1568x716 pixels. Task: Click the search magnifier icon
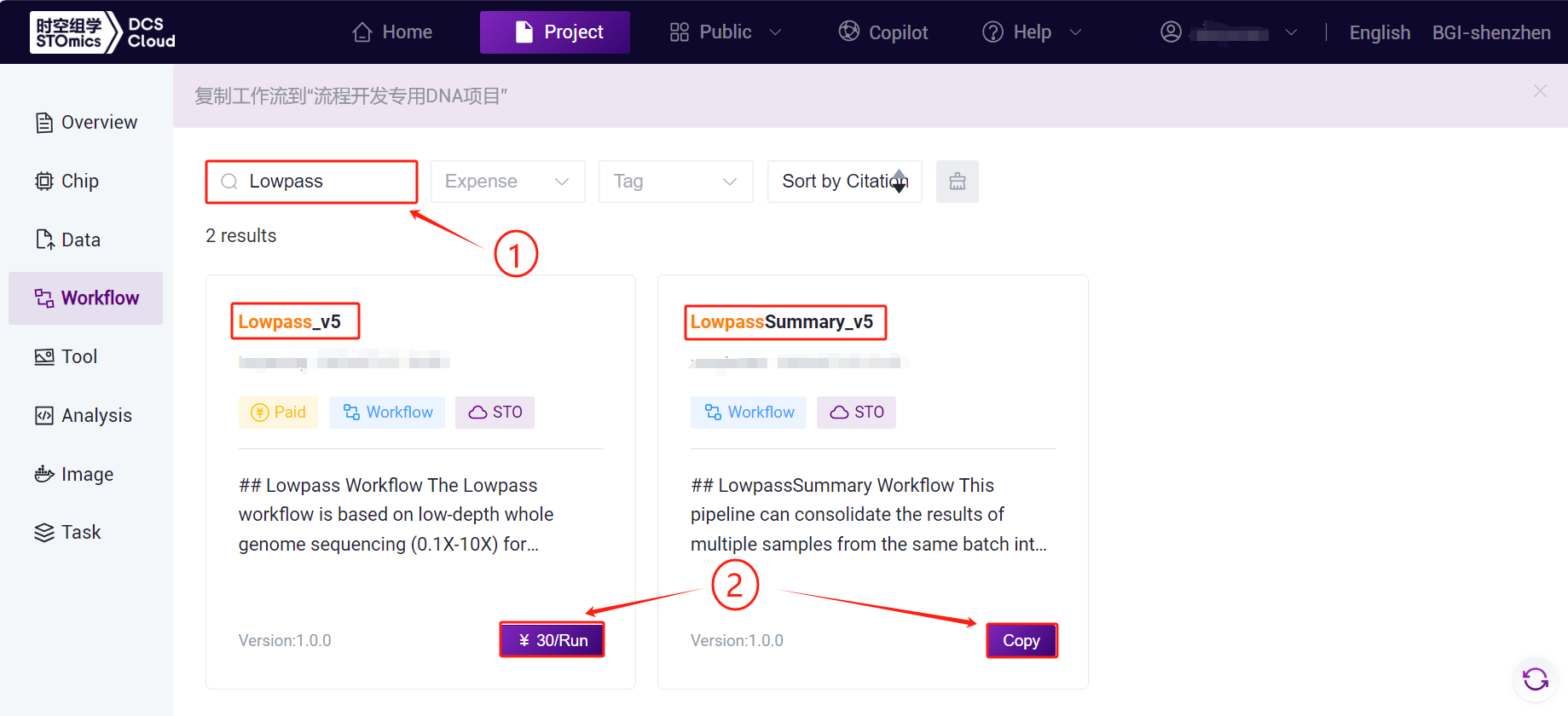(x=229, y=182)
